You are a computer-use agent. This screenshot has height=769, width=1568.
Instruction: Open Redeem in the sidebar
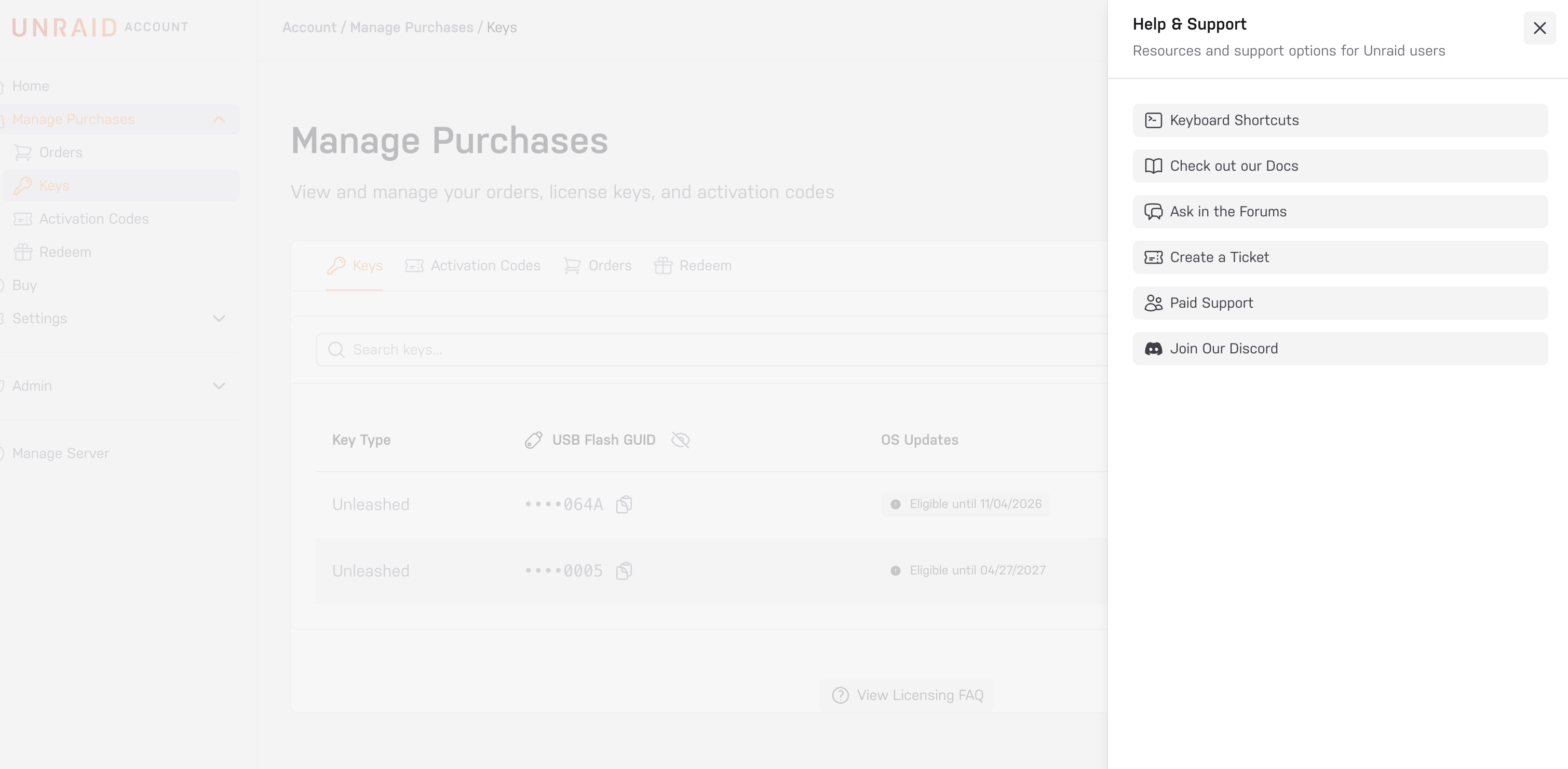65,252
